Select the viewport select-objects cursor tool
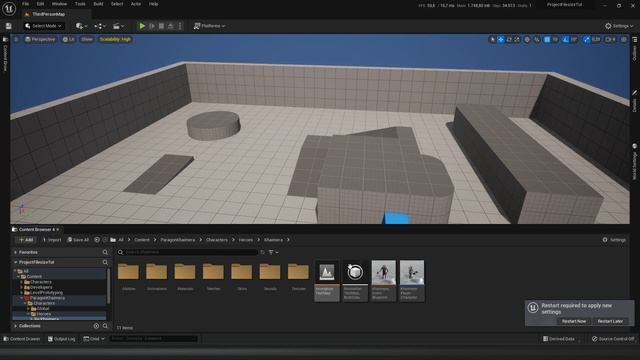The width and height of the screenshot is (640, 360). (493, 40)
